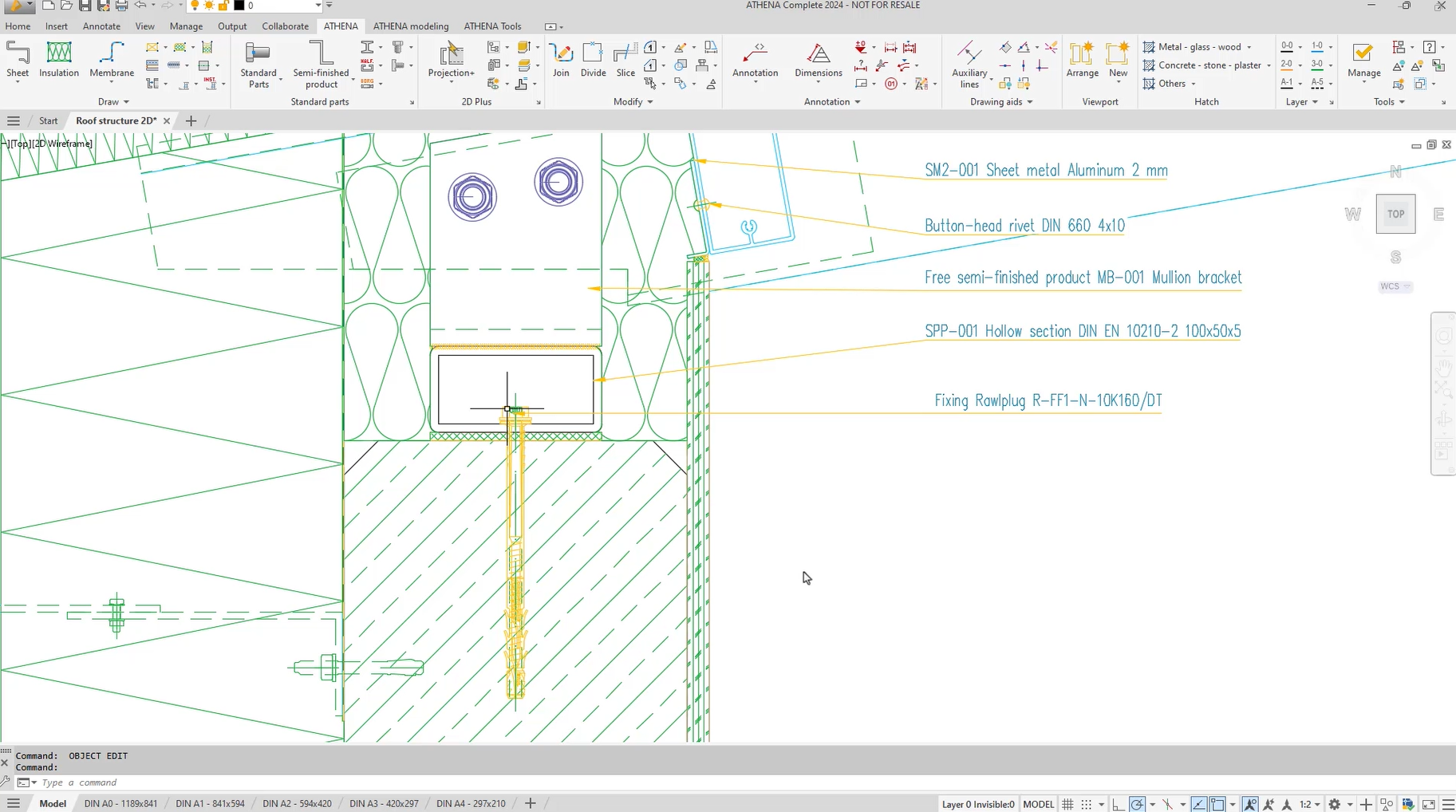Click the save icon in quick access toolbar
The width and height of the screenshot is (1456, 812).
coord(85,6)
